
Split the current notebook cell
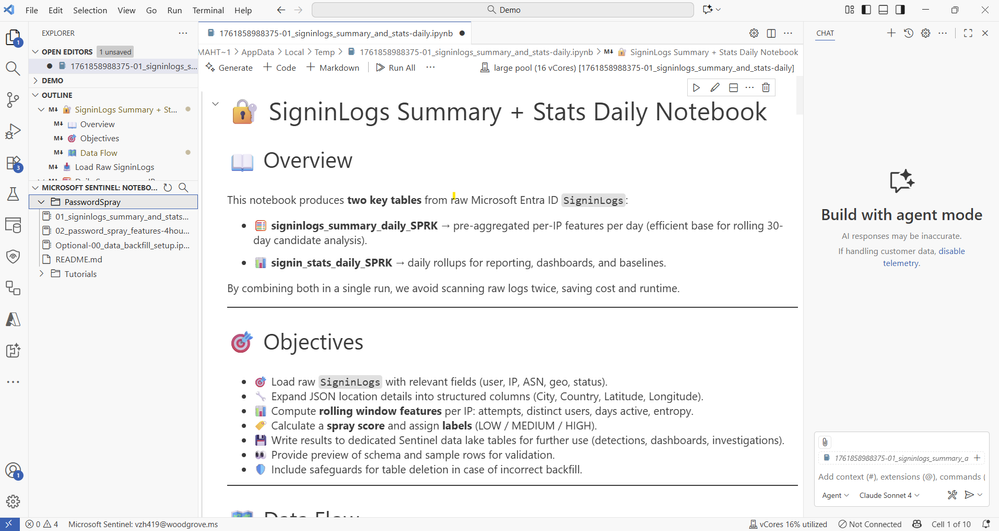pos(733,87)
